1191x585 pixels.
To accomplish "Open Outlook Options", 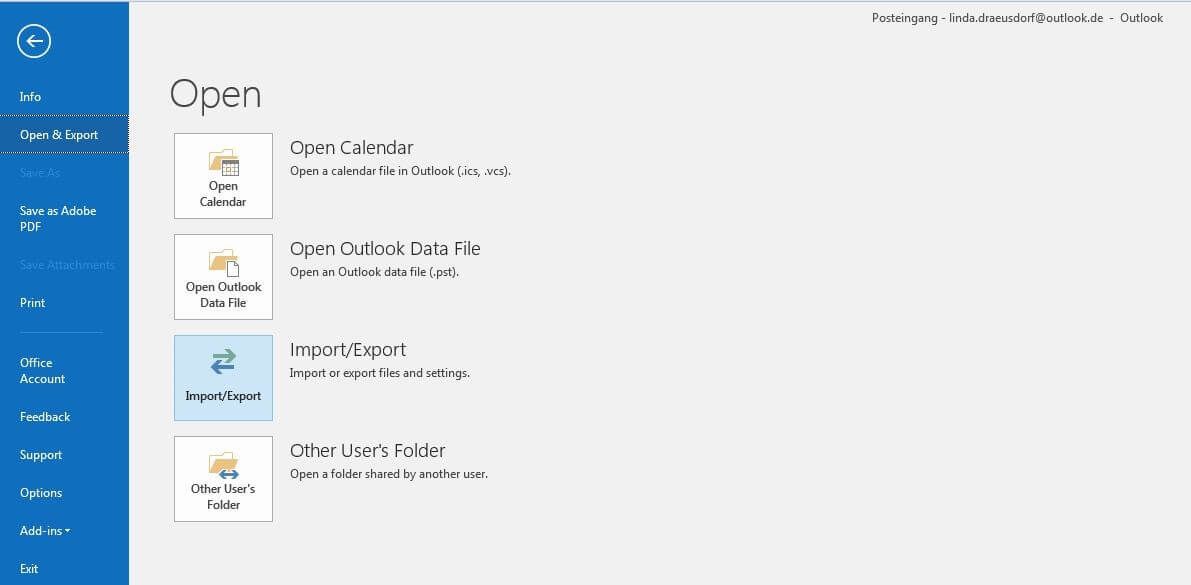I will [x=41, y=492].
